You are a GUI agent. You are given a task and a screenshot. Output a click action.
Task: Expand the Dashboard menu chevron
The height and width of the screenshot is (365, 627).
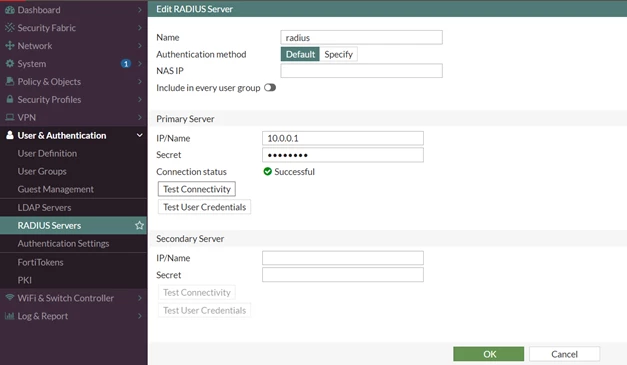(140, 10)
